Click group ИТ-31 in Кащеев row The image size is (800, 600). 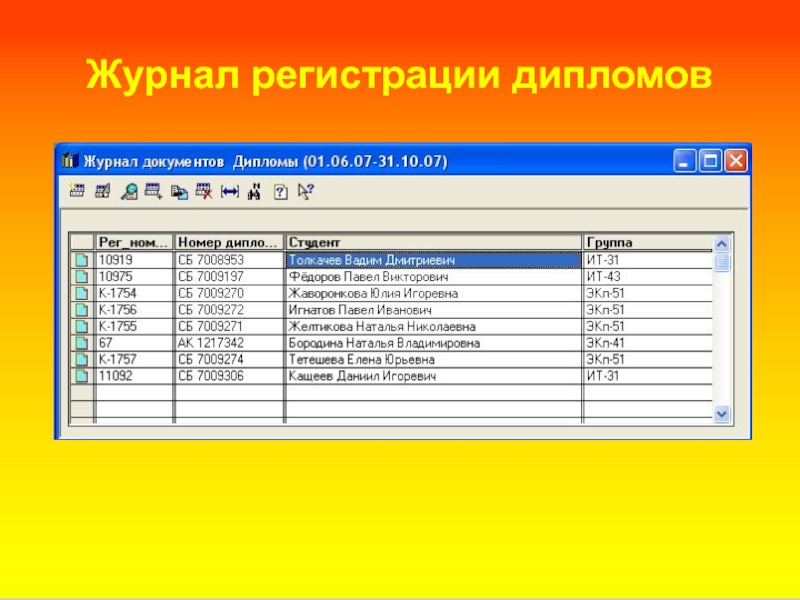(648, 376)
